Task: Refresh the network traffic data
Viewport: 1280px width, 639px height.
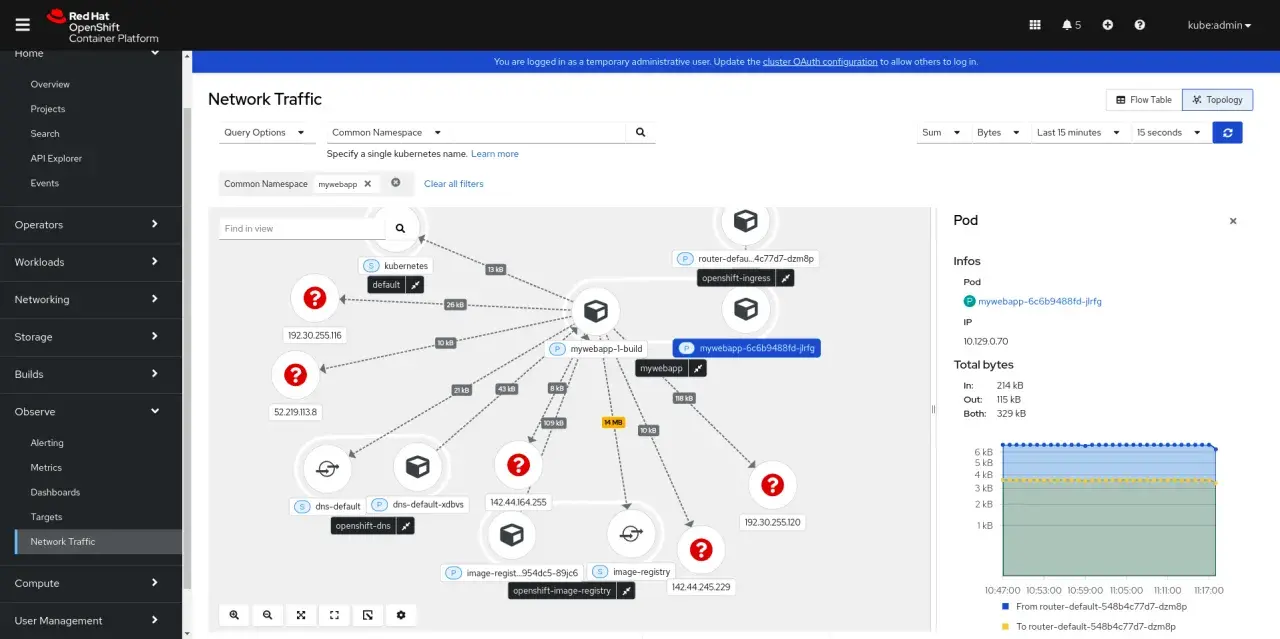Action: coord(1227,132)
